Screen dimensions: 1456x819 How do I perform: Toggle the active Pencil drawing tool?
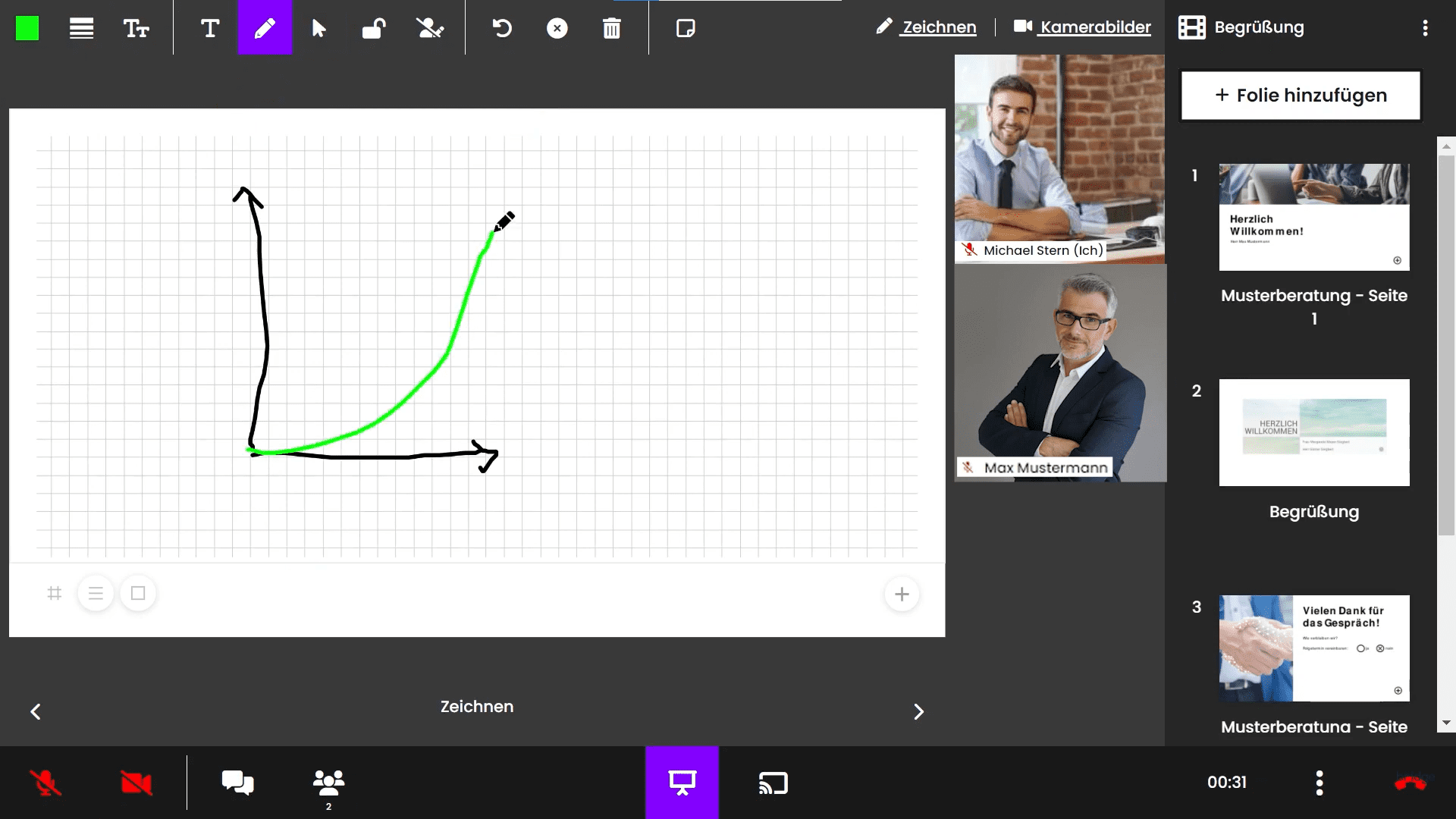pos(265,27)
